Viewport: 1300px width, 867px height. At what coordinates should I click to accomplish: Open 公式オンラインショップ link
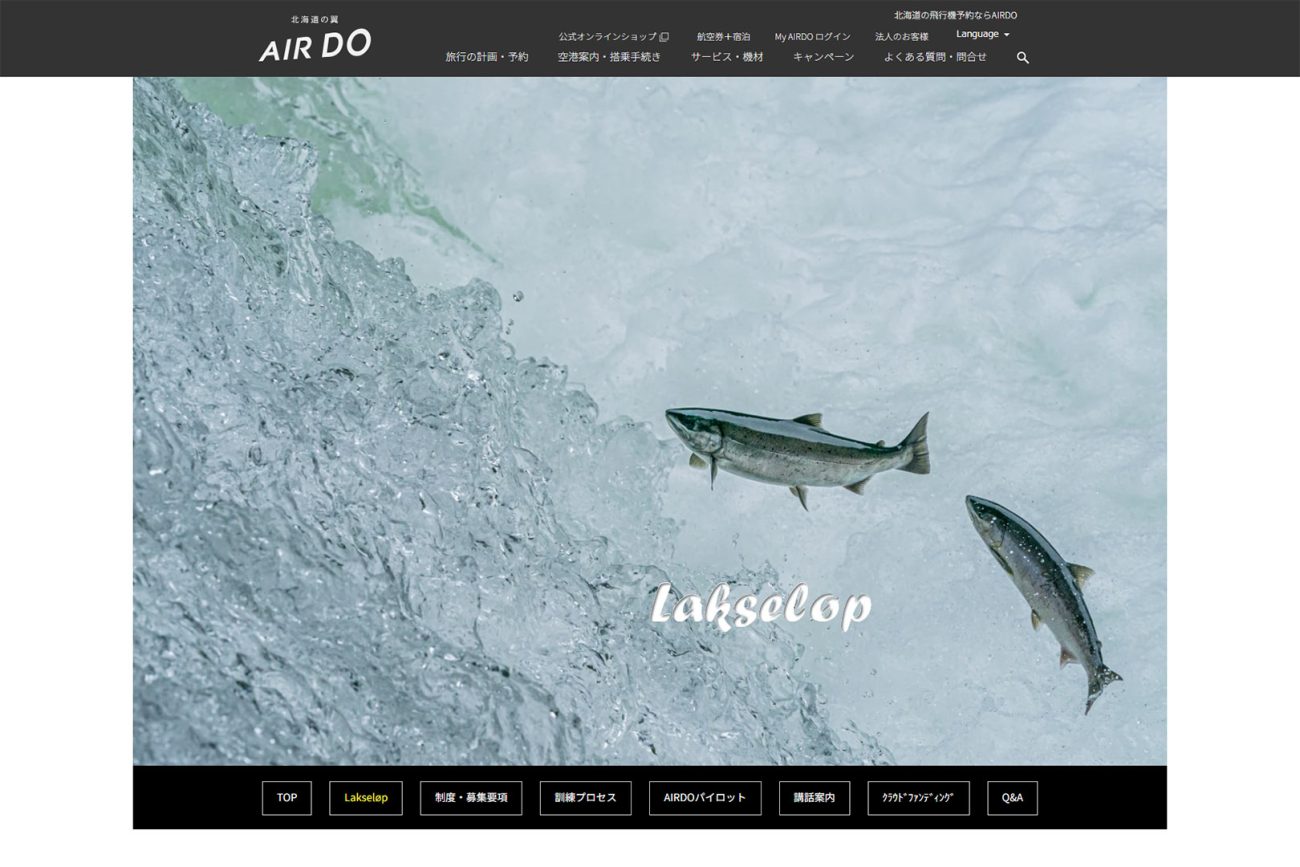614,37
